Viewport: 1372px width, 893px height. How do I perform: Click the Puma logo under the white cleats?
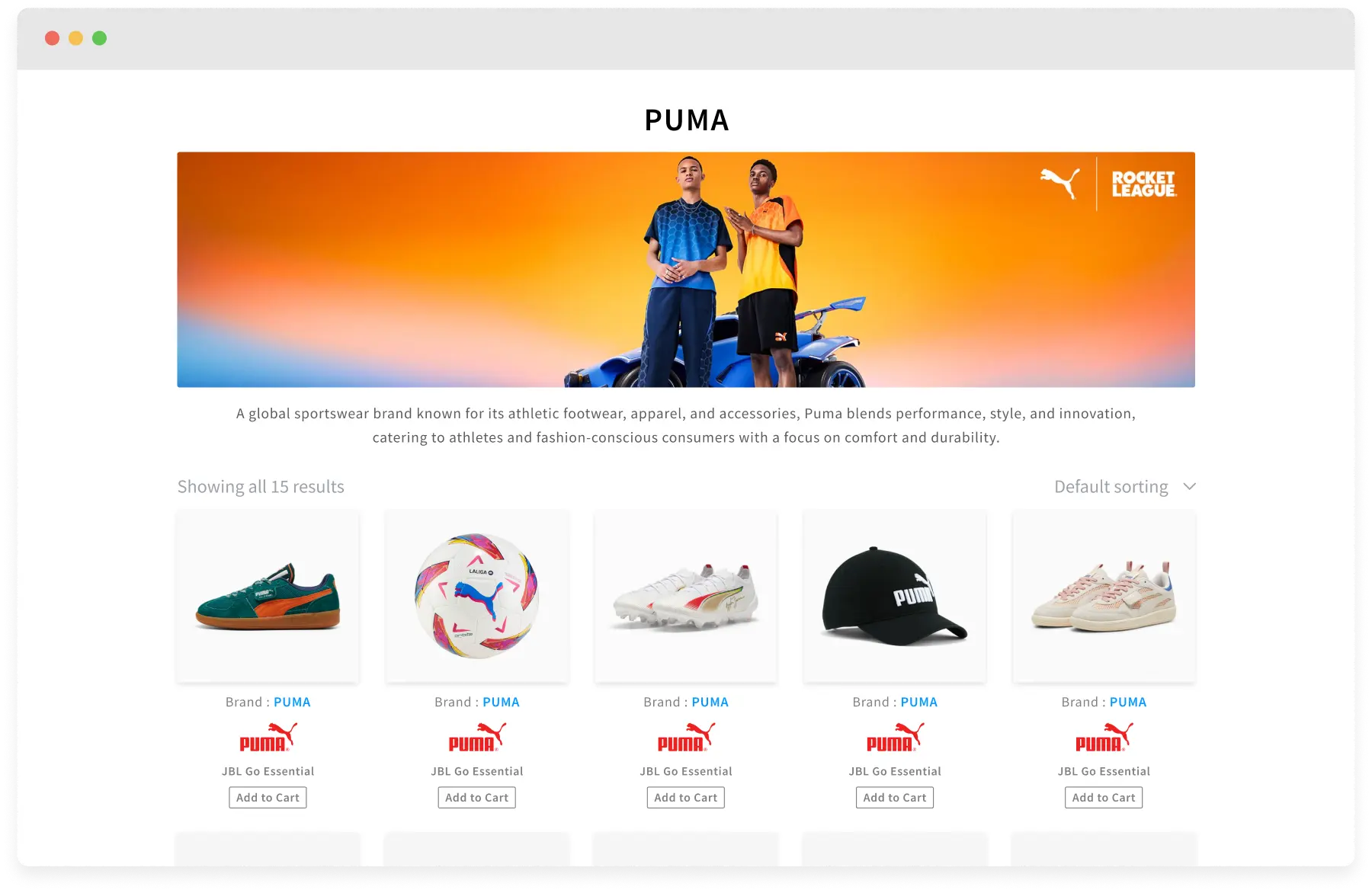pos(686,737)
